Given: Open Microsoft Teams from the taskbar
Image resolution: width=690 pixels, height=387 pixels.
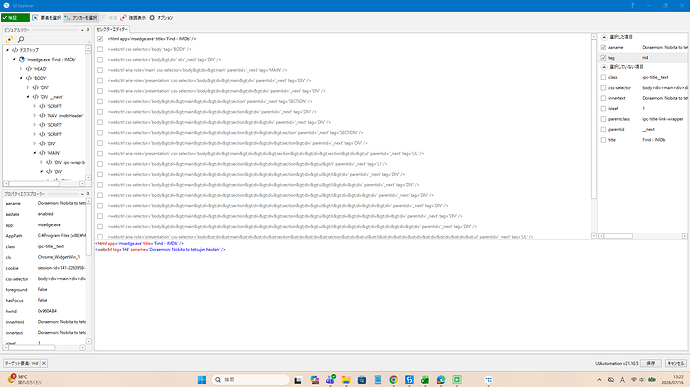Looking at the screenshot, I should (330, 380).
